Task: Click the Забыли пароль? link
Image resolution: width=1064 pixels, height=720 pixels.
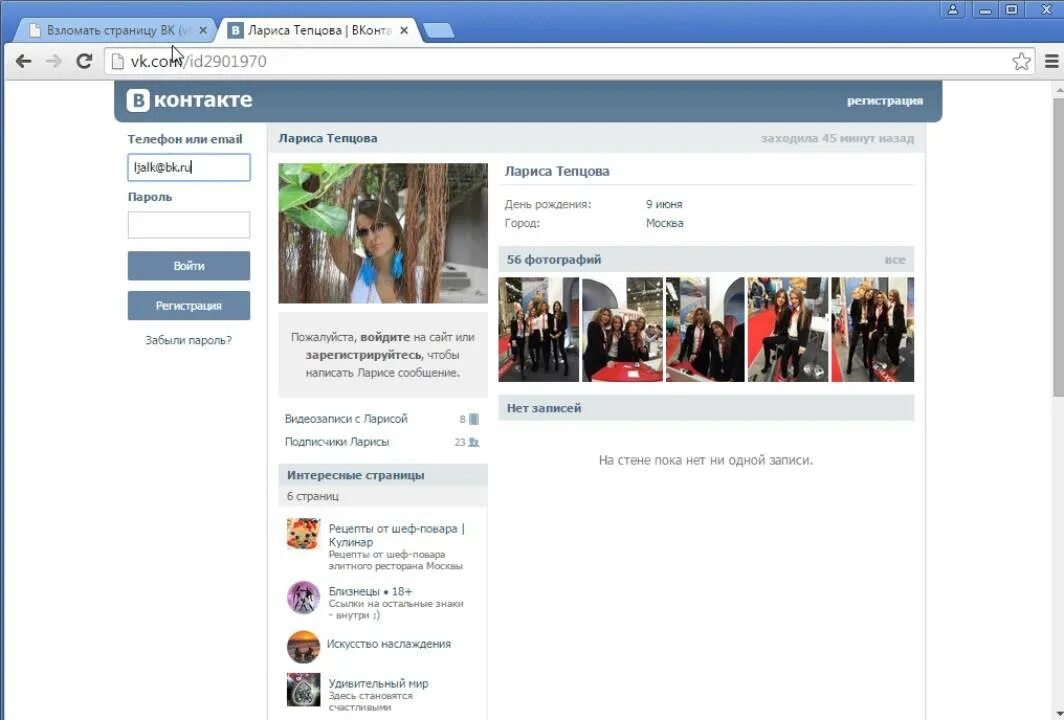Action: pos(189,341)
